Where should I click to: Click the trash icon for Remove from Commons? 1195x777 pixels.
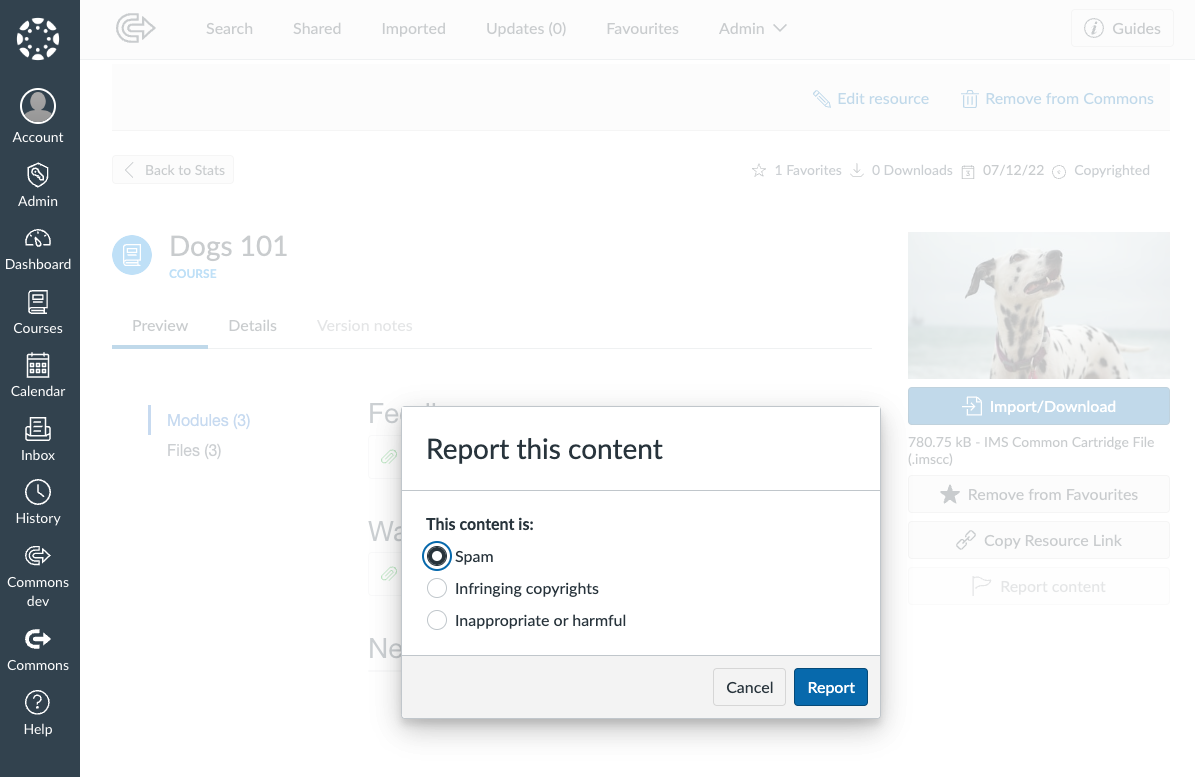click(x=969, y=99)
